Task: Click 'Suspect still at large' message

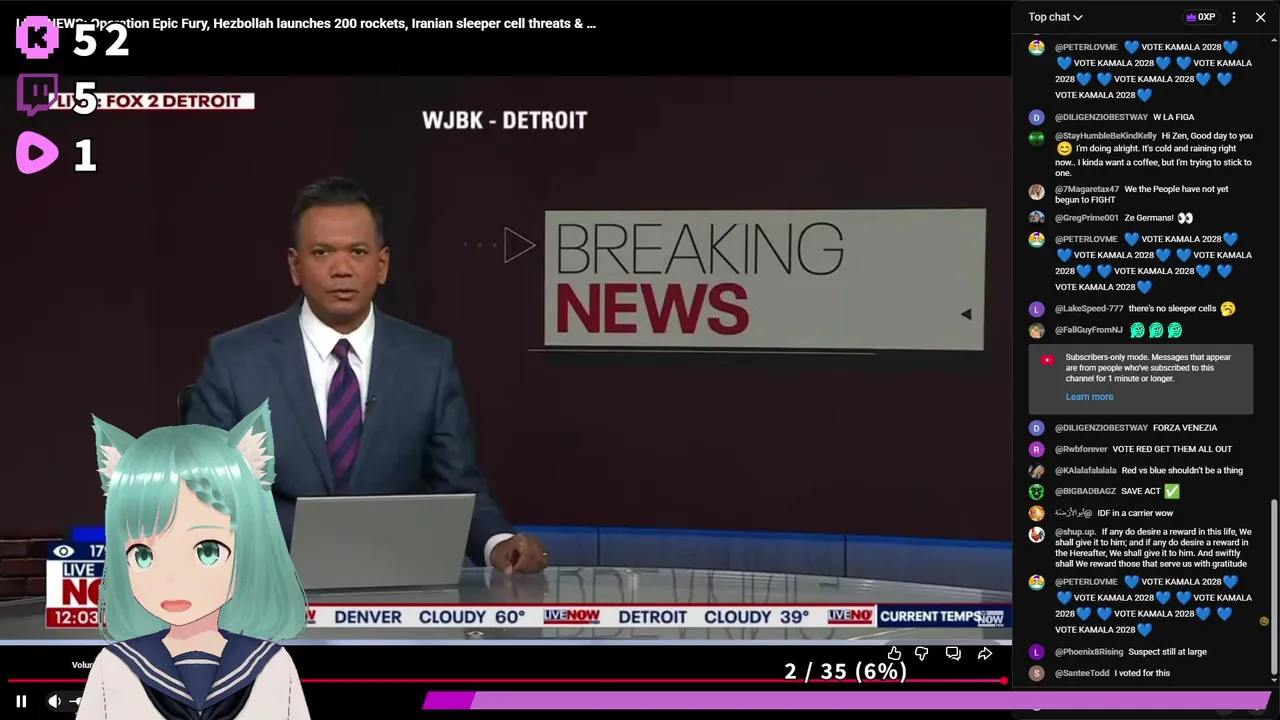Action: [1167, 652]
